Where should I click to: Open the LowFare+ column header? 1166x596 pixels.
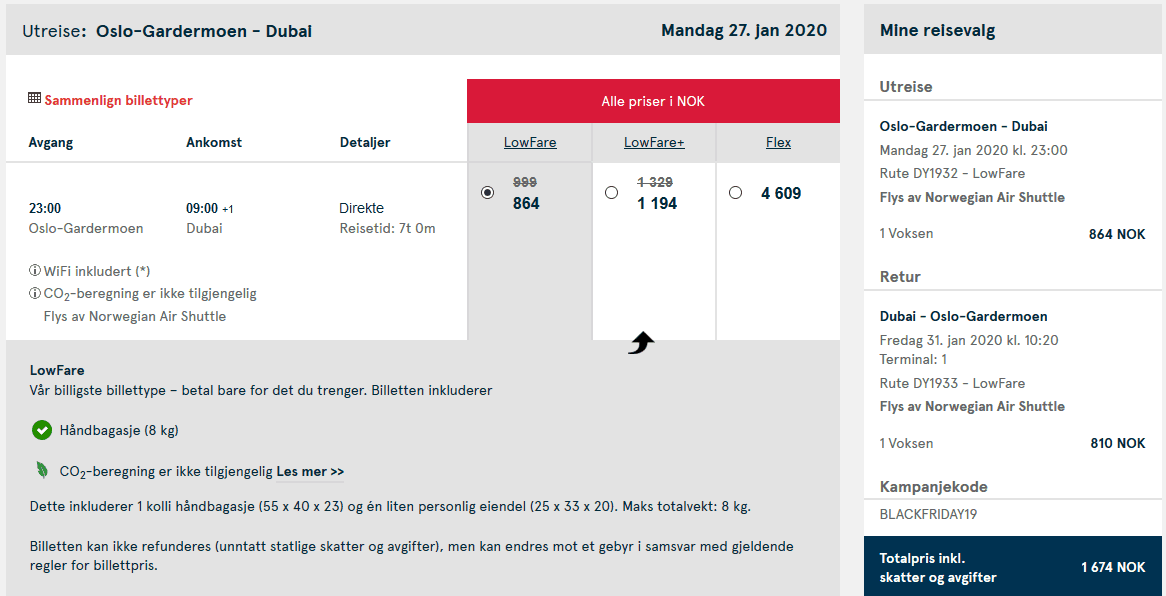tap(654, 141)
